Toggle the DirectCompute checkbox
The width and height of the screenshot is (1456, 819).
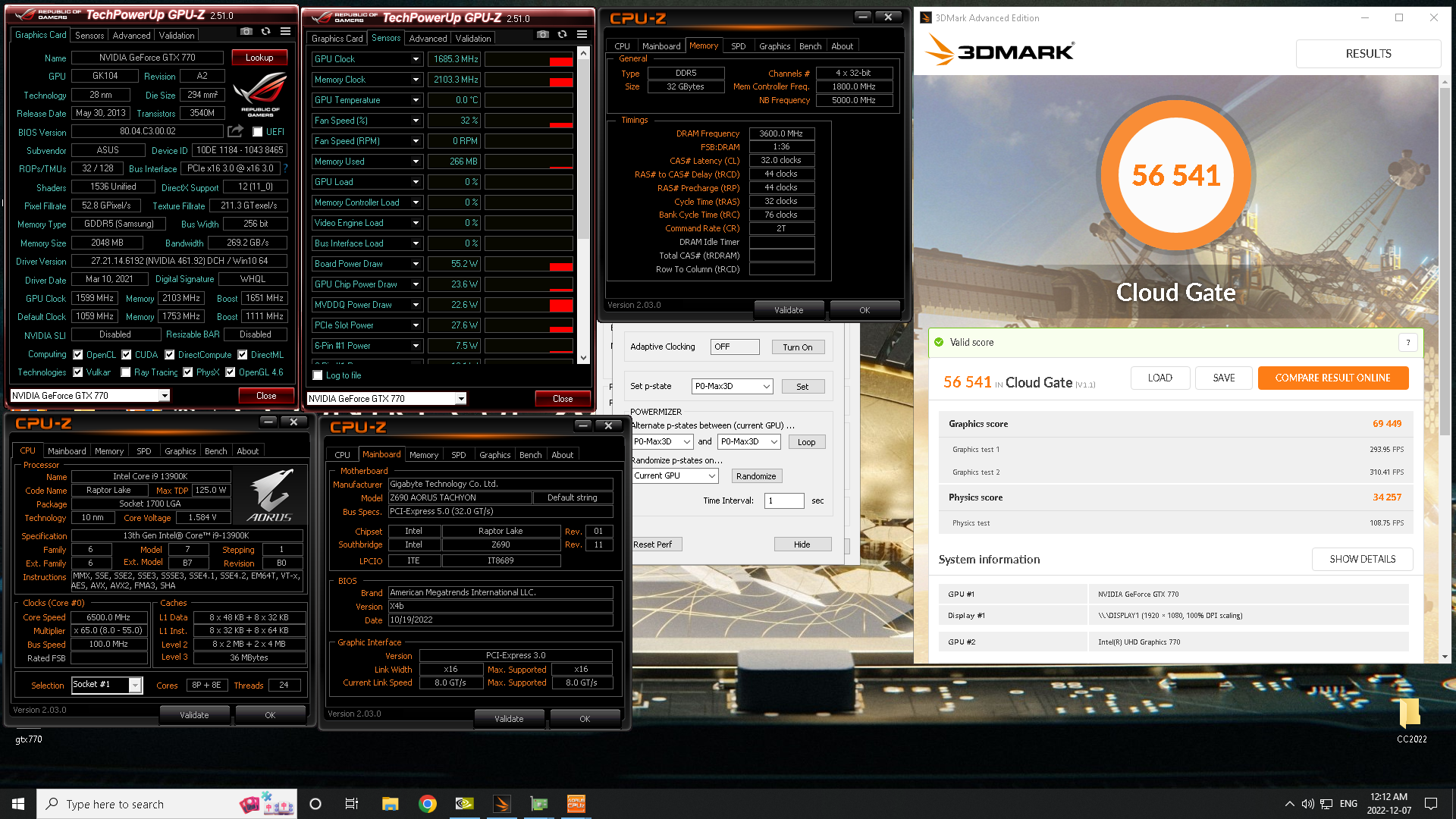[x=170, y=355]
